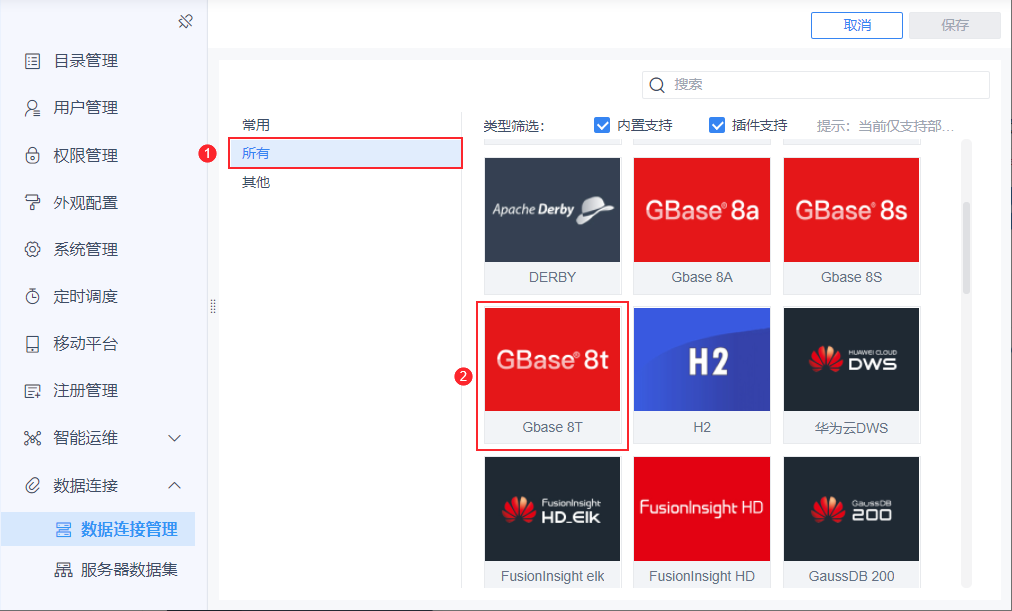Screen dimensions: 1012x611
Task: Click the Gbase 8T label text
Action: click(552, 427)
